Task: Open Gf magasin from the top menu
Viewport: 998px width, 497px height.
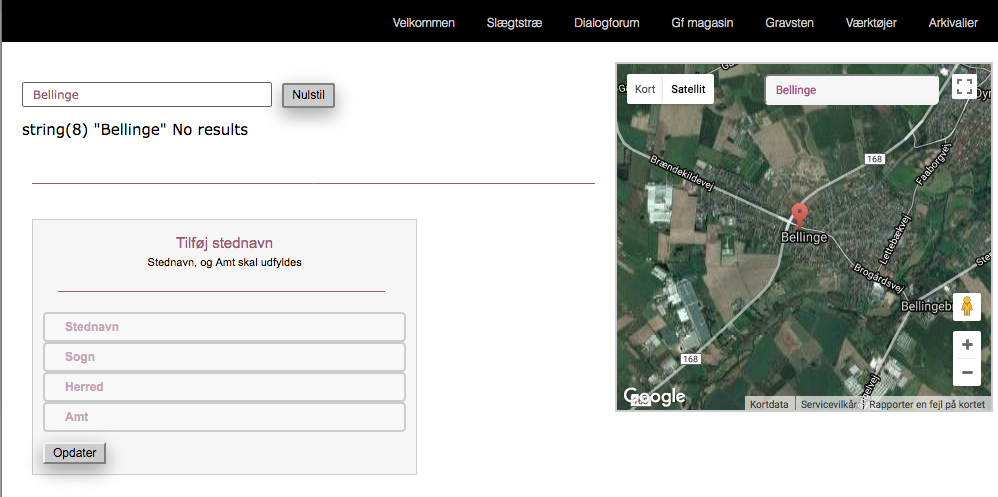Action: click(x=702, y=23)
